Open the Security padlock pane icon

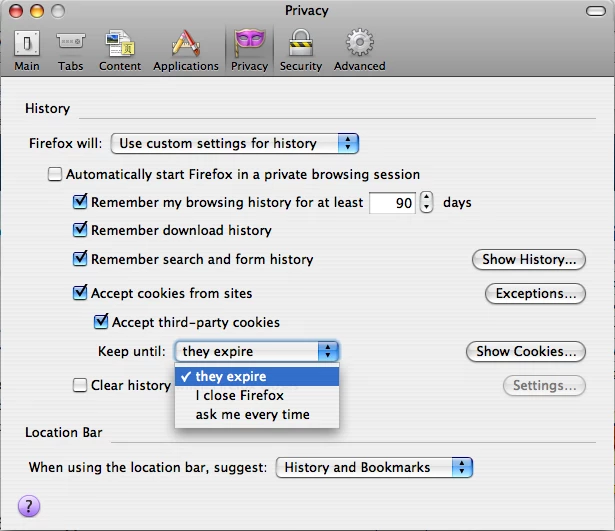301,42
